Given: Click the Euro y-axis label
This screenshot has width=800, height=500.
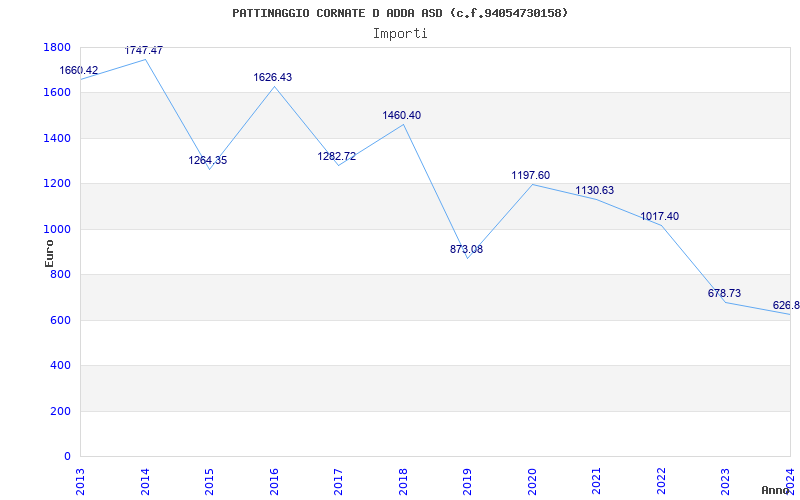Looking at the screenshot, I should [50, 252].
